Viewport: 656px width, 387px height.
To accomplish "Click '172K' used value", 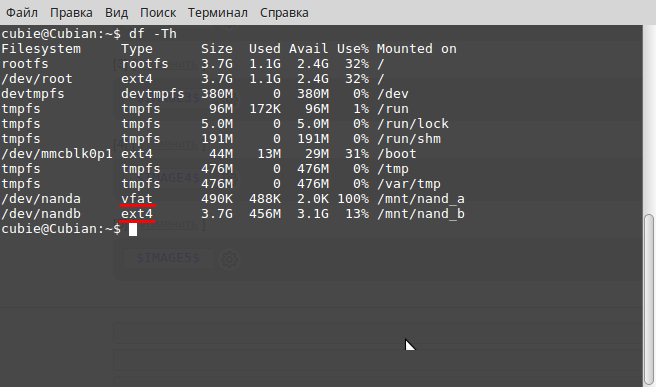I will coord(265,109).
